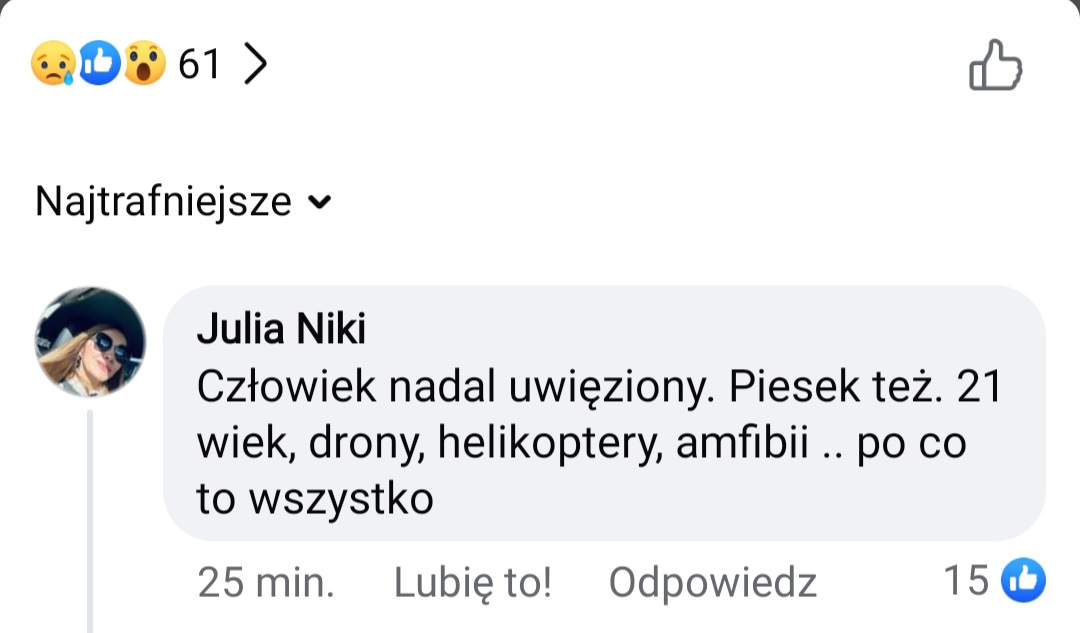1080x633 pixels.
Task: Open the reactions list via the 61 count
Action: (x=199, y=66)
